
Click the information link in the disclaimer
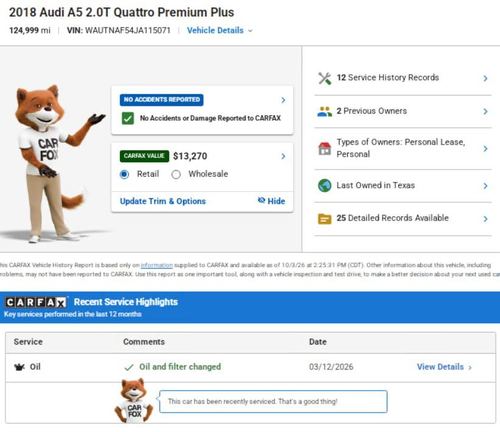157,265
